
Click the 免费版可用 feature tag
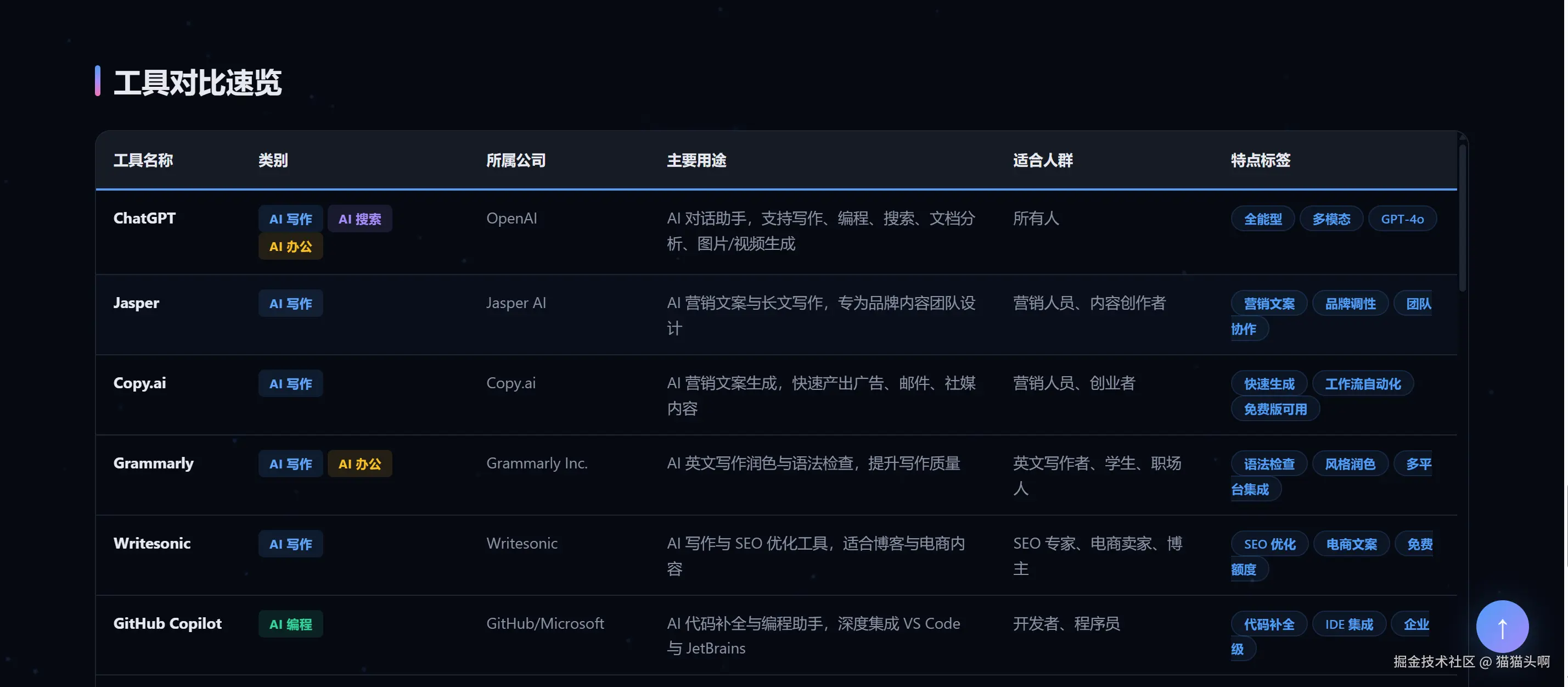[1275, 410]
